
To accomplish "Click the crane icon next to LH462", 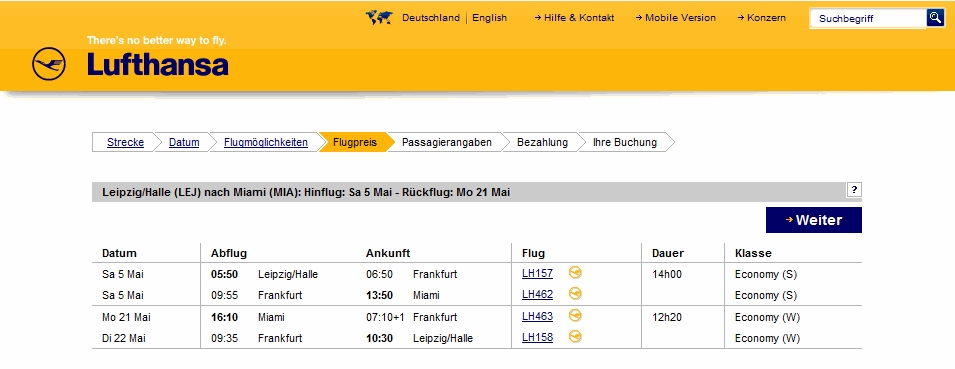I will pyautogui.click(x=575, y=294).
